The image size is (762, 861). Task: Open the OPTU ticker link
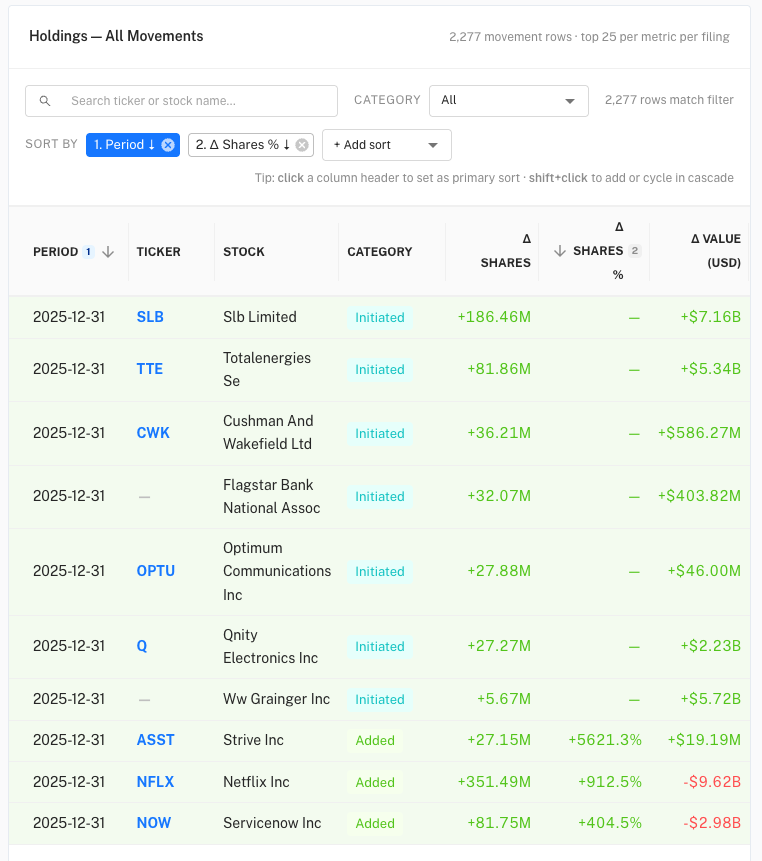(156, 571)
